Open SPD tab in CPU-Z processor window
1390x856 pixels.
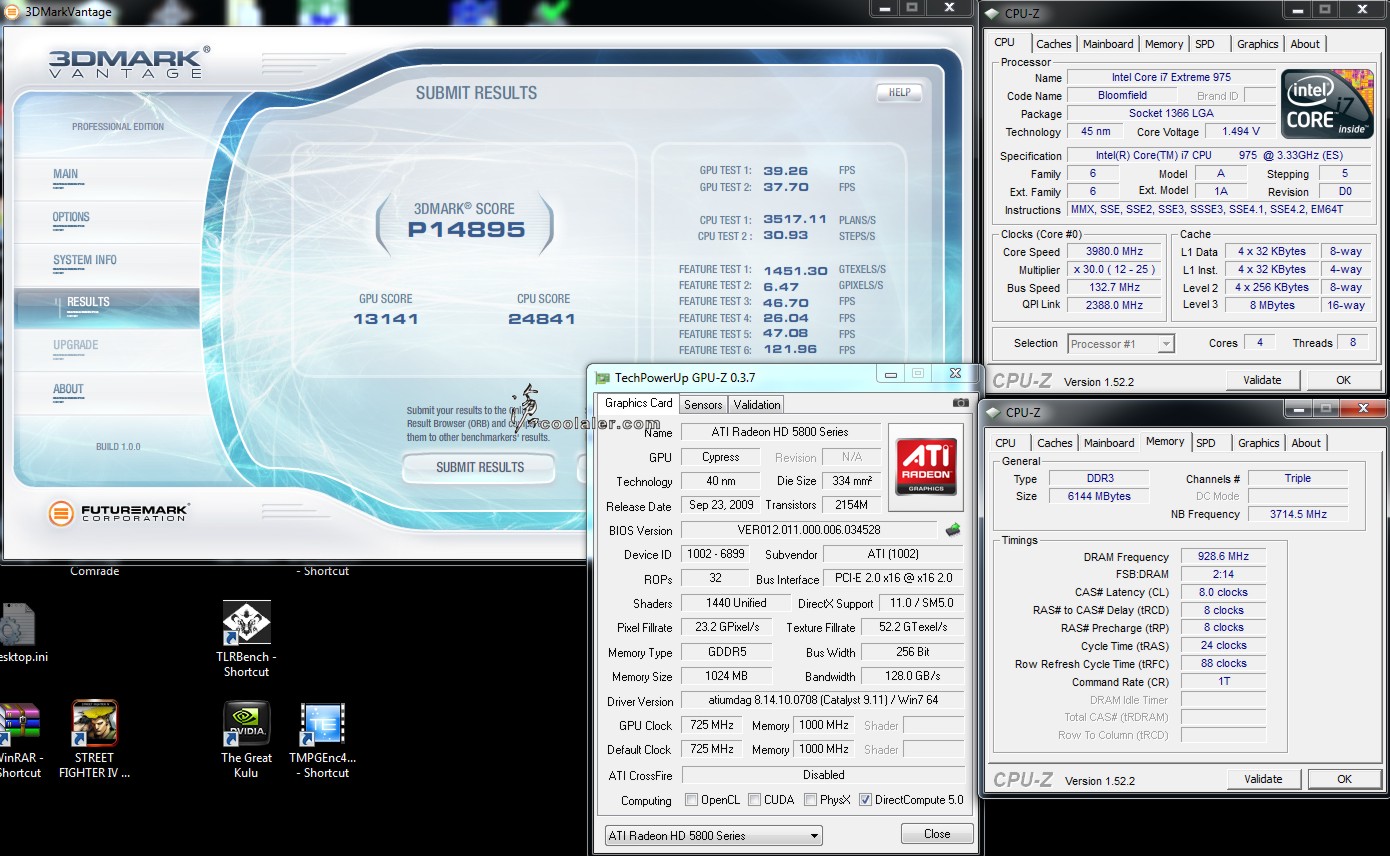[1205, 44]
